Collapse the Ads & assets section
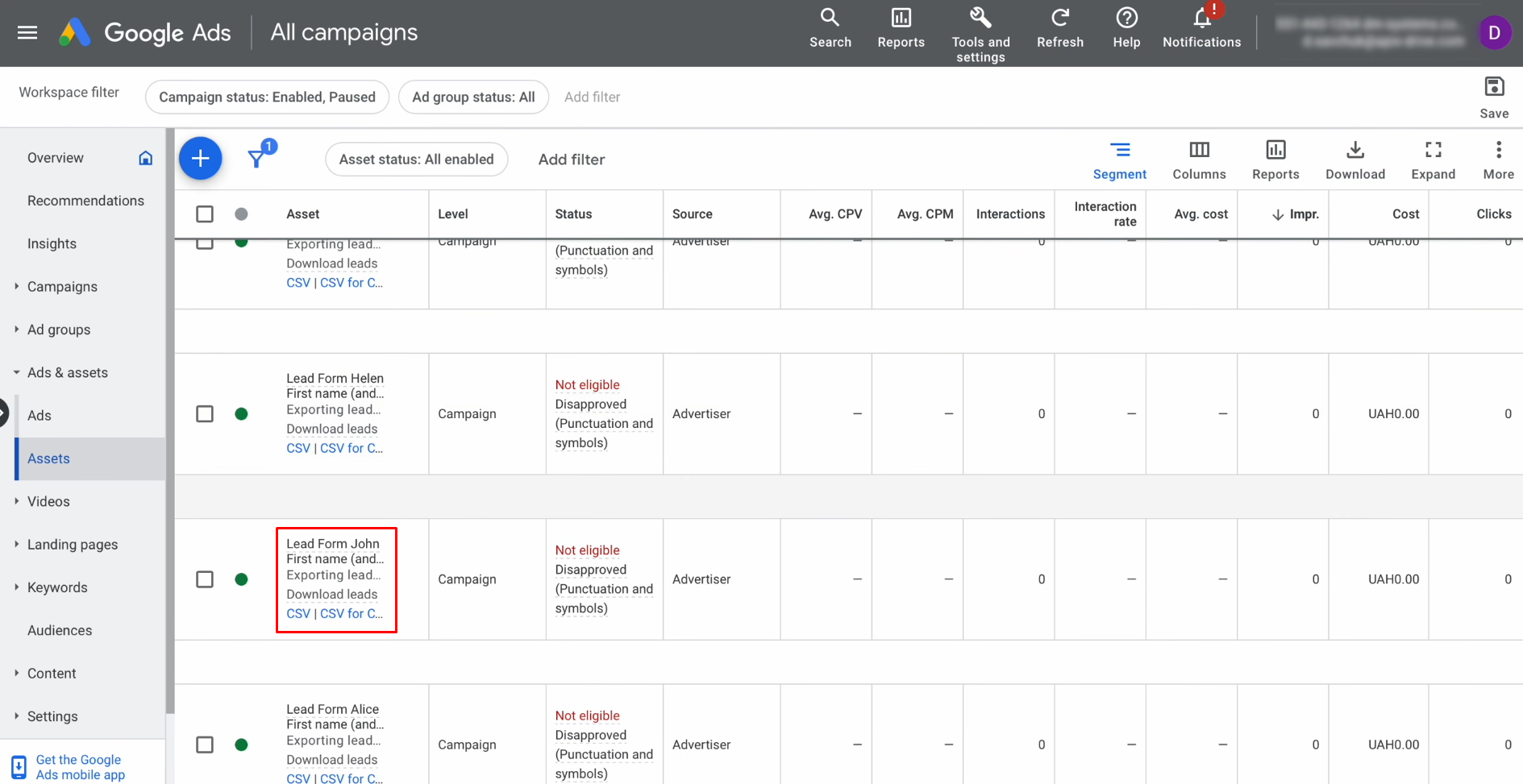Viewport: 1523px width, 784px height. pyautogui.click(x=16, y=372)
